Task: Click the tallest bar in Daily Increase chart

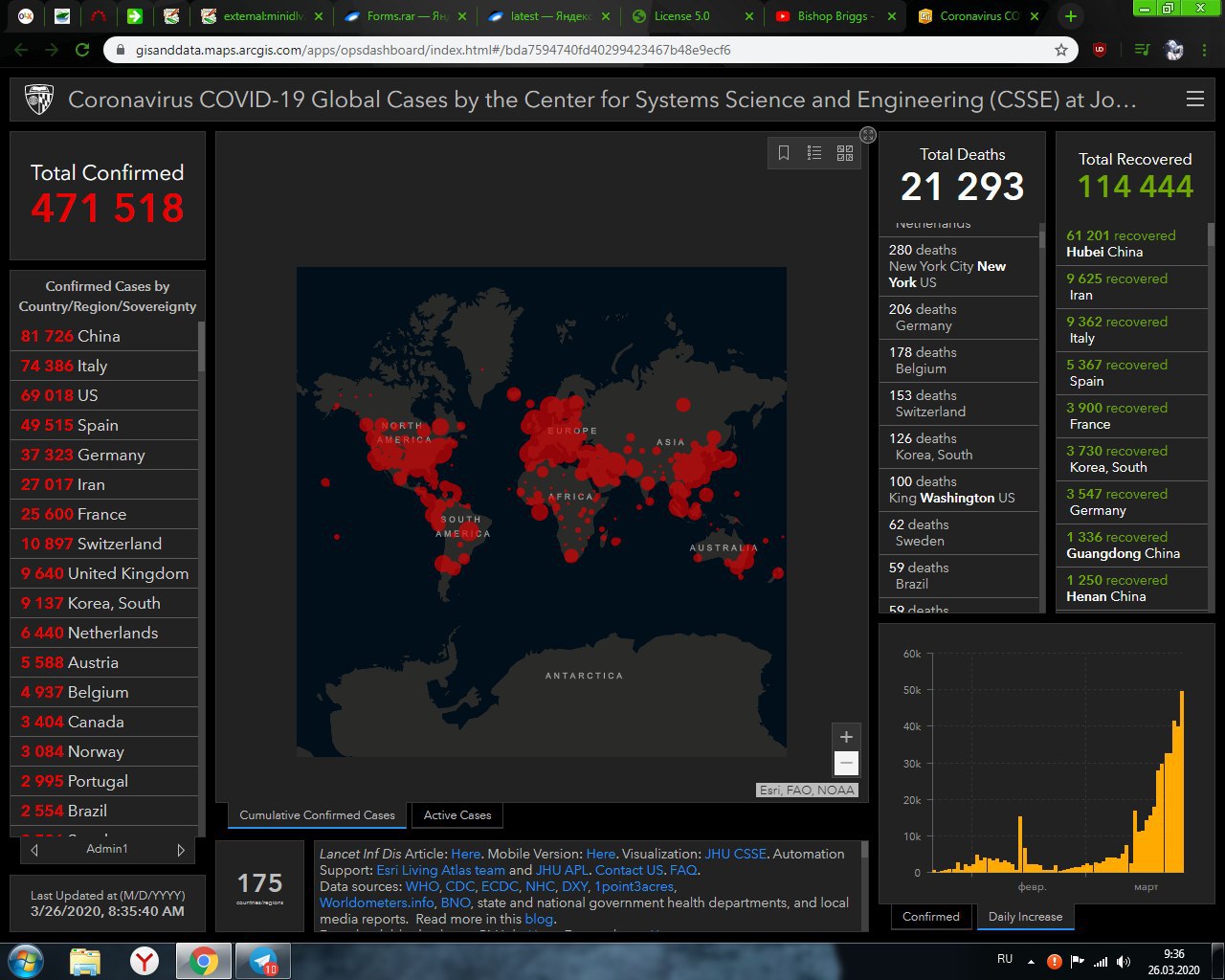Action: click(1182, 781)
